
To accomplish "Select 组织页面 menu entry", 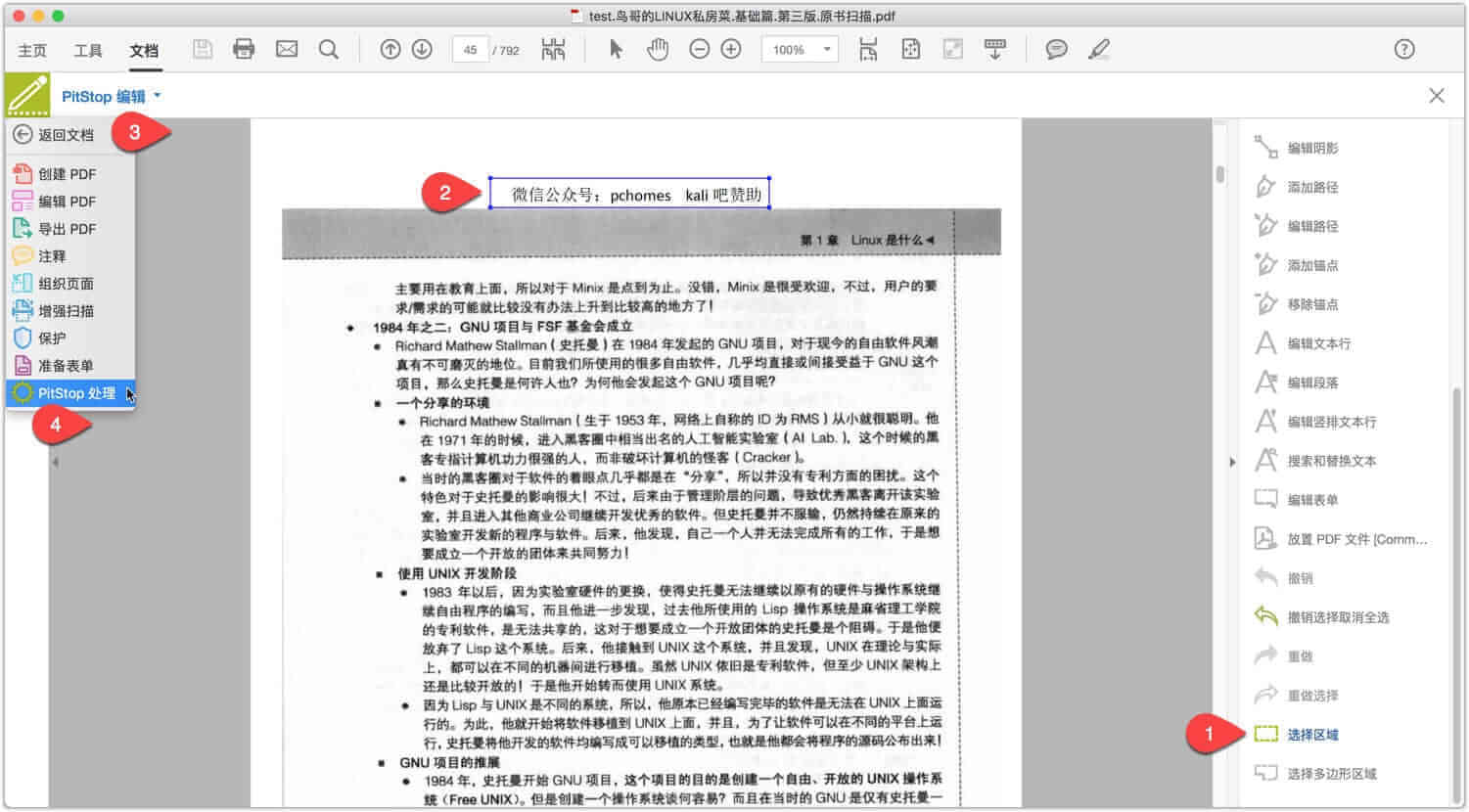I will point(70,284).
